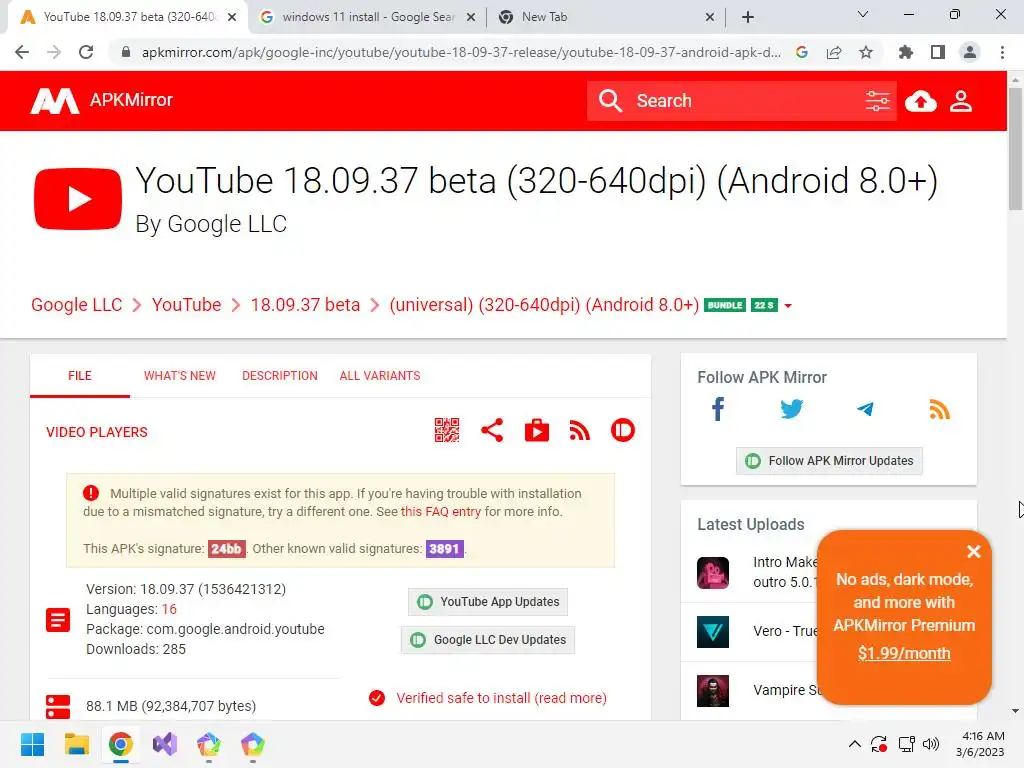Click the red RSS feed icon

click(579, 430)
